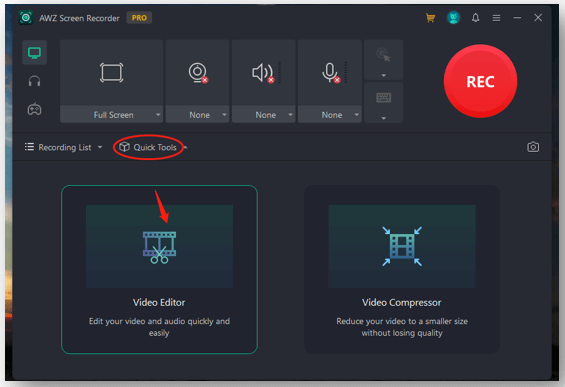Viewport: 565px width, 387px height.
Task: Click the Video Compressor title text
Action: [x=402, y=302]
